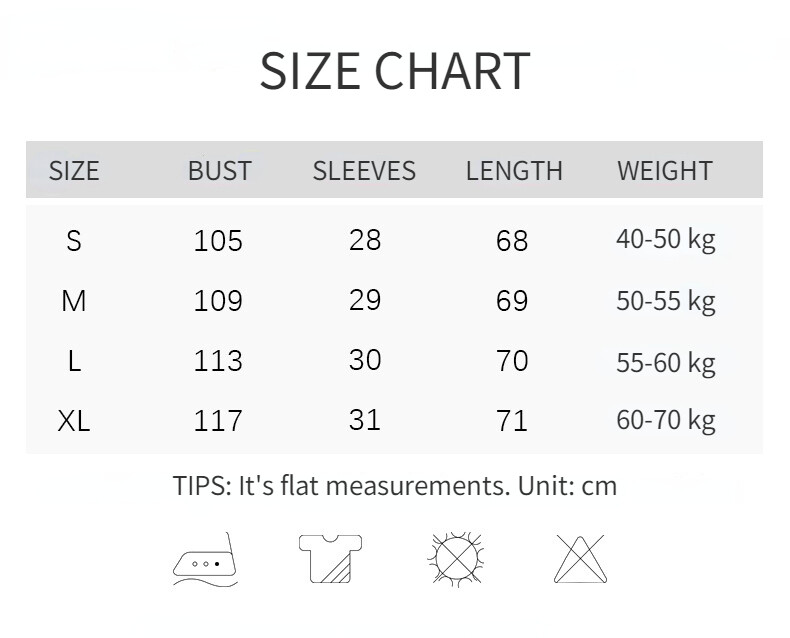Click weight range 60-70 kg
Image resolution: width=790 pixels, height=638 pixels.
(x=666, y=420)
